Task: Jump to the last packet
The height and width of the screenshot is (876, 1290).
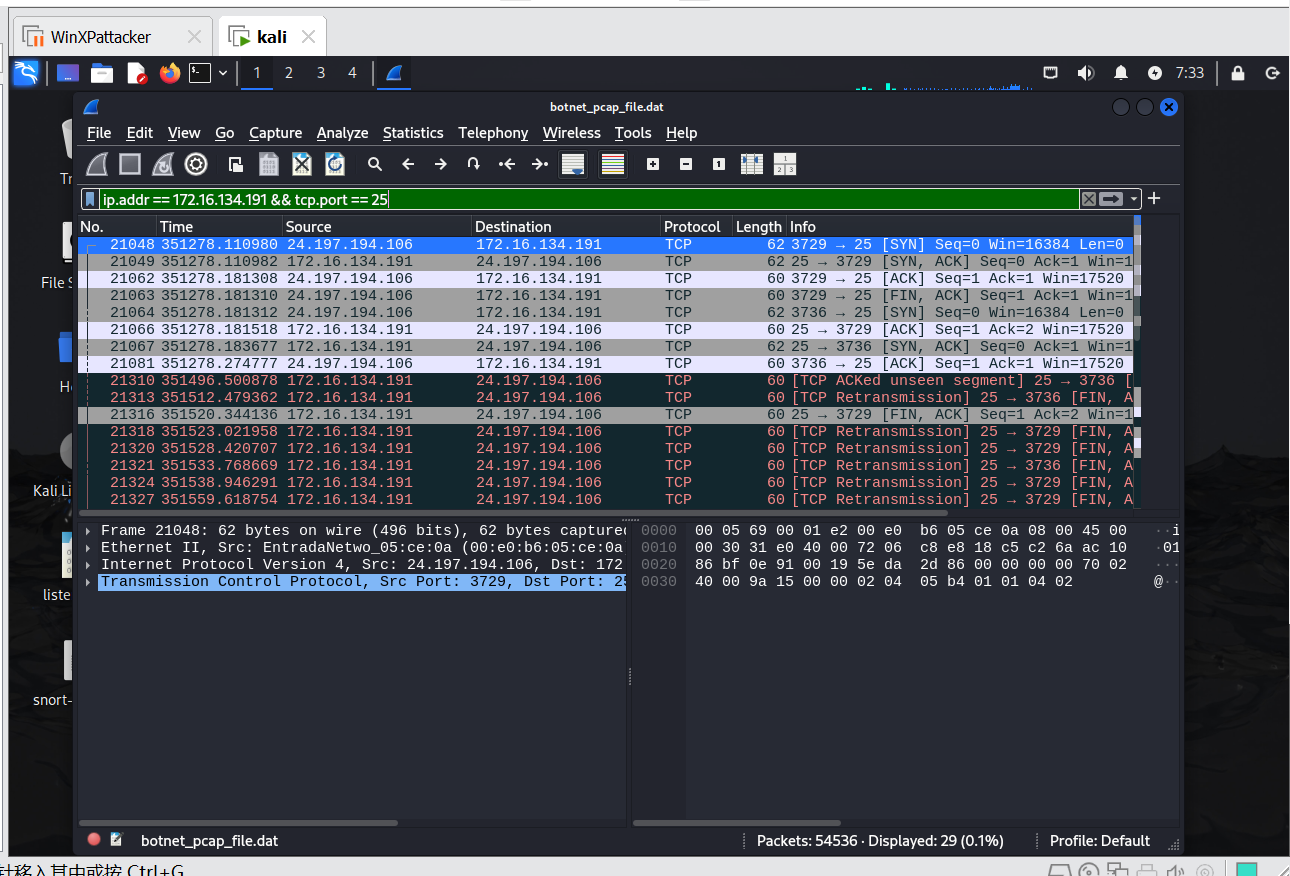Action: click(540, 164)
